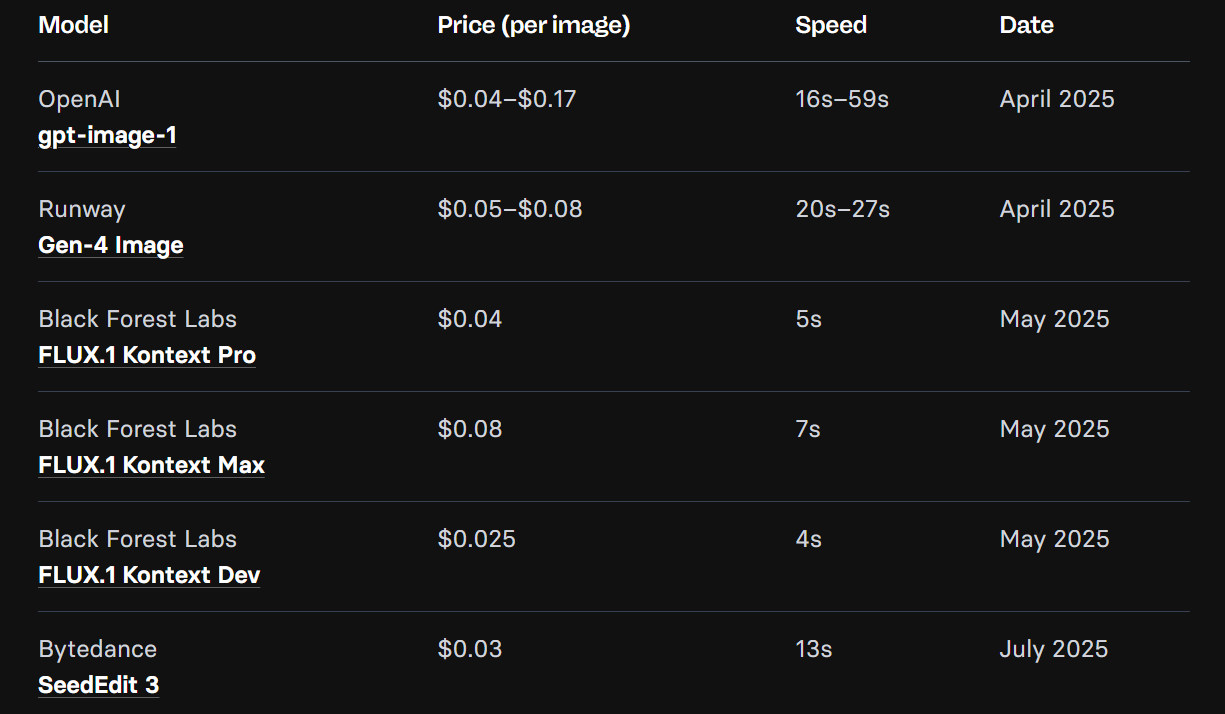Open the FLUX.1 Kontext Max link
1225x714 pixels.
[151, 465]
